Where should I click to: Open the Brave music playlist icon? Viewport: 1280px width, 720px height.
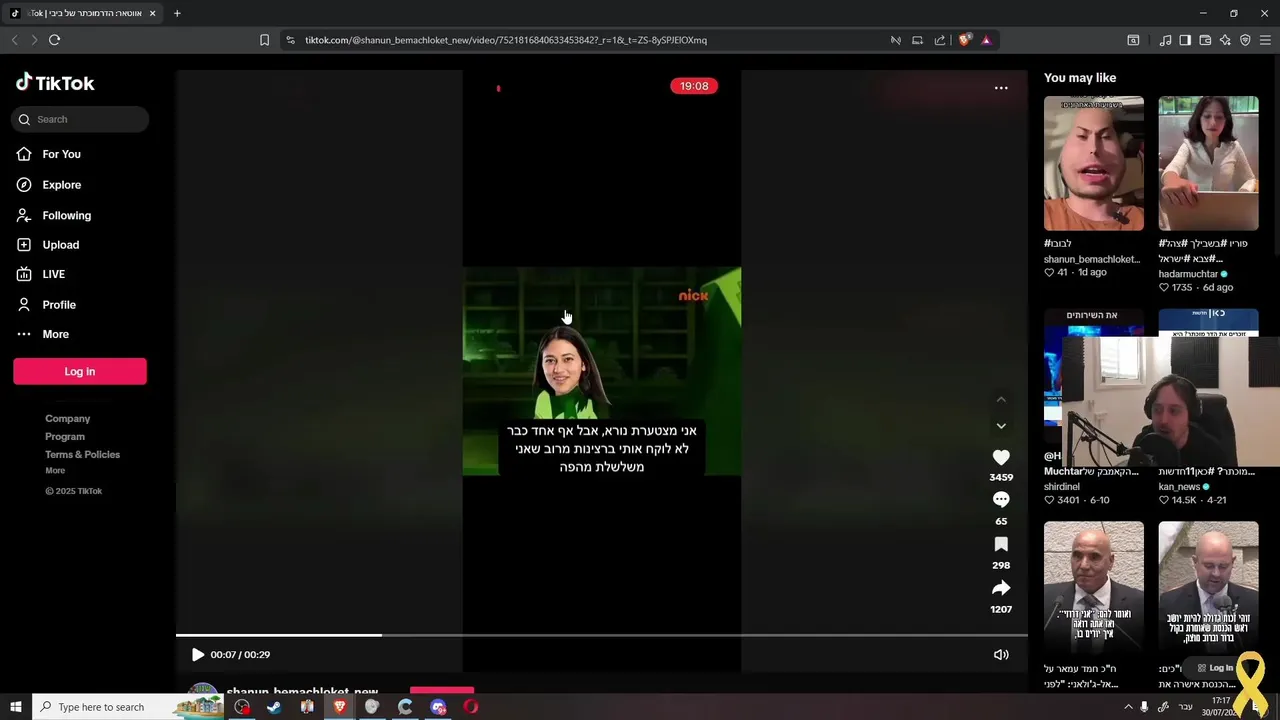click(1165, 40)
